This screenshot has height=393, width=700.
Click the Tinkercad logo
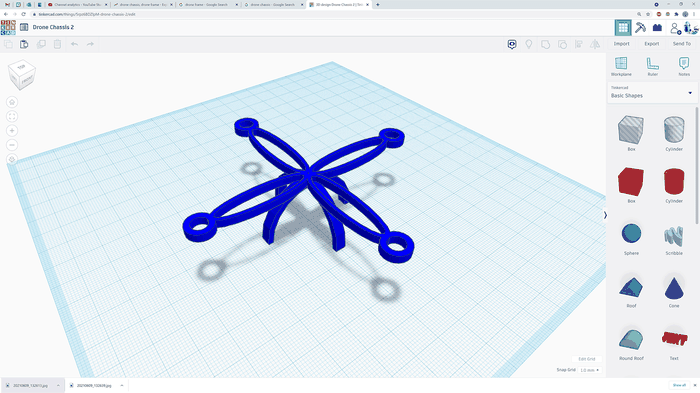click(8, 27)
